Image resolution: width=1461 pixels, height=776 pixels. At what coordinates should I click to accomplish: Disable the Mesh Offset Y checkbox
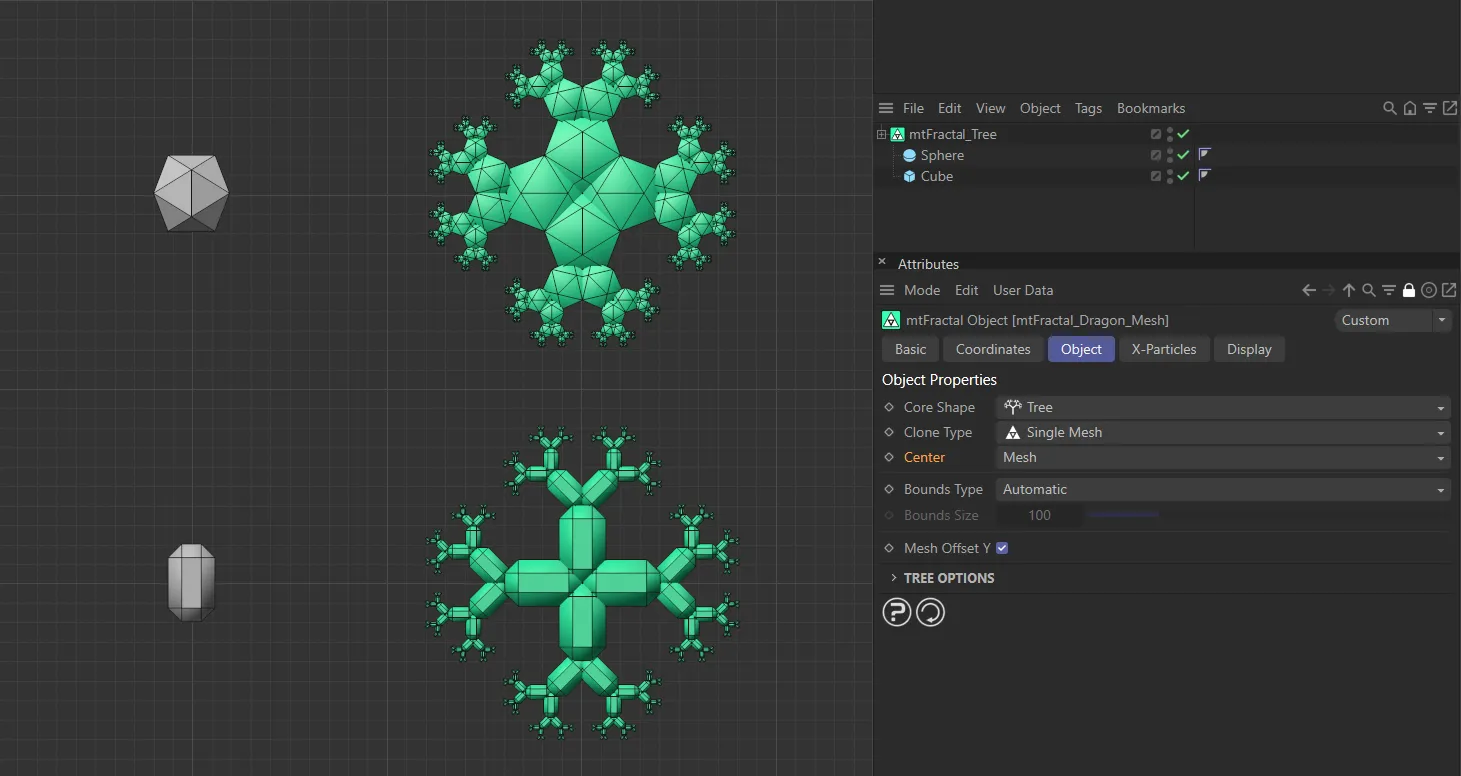(1002, 548)
